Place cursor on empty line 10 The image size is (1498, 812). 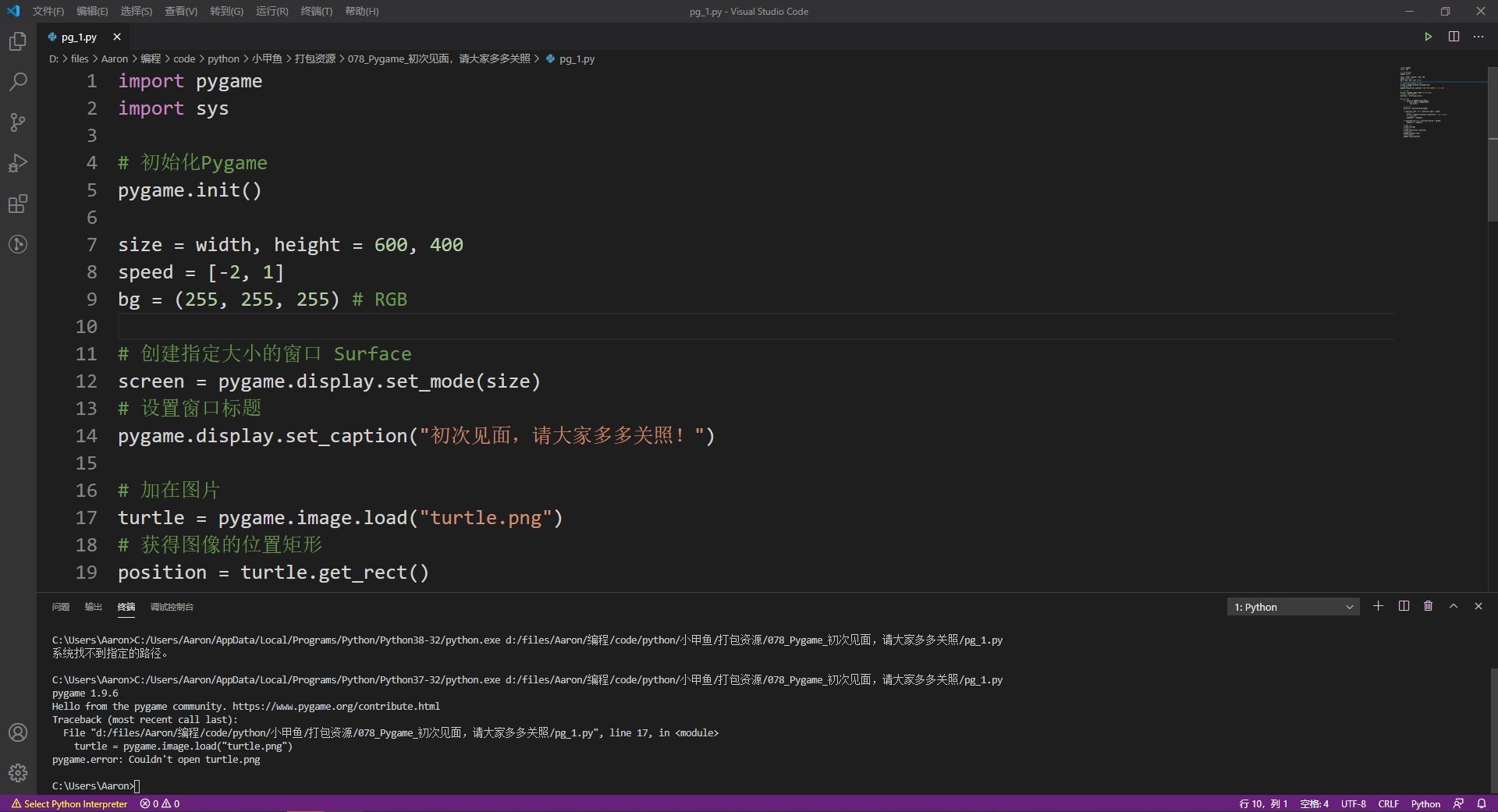tap(755, 326)
